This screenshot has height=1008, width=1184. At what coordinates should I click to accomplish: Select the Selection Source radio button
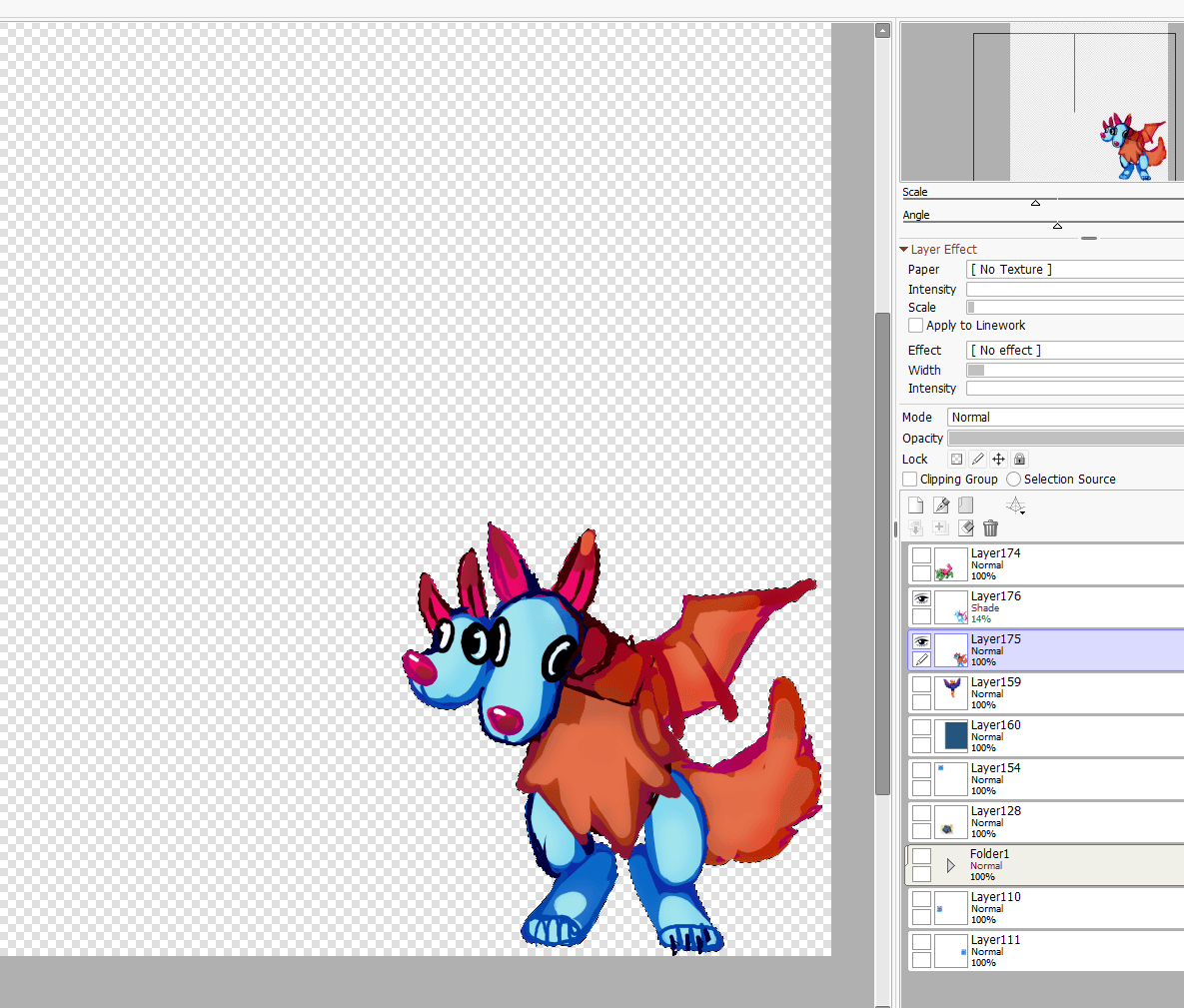point(1013,480)
